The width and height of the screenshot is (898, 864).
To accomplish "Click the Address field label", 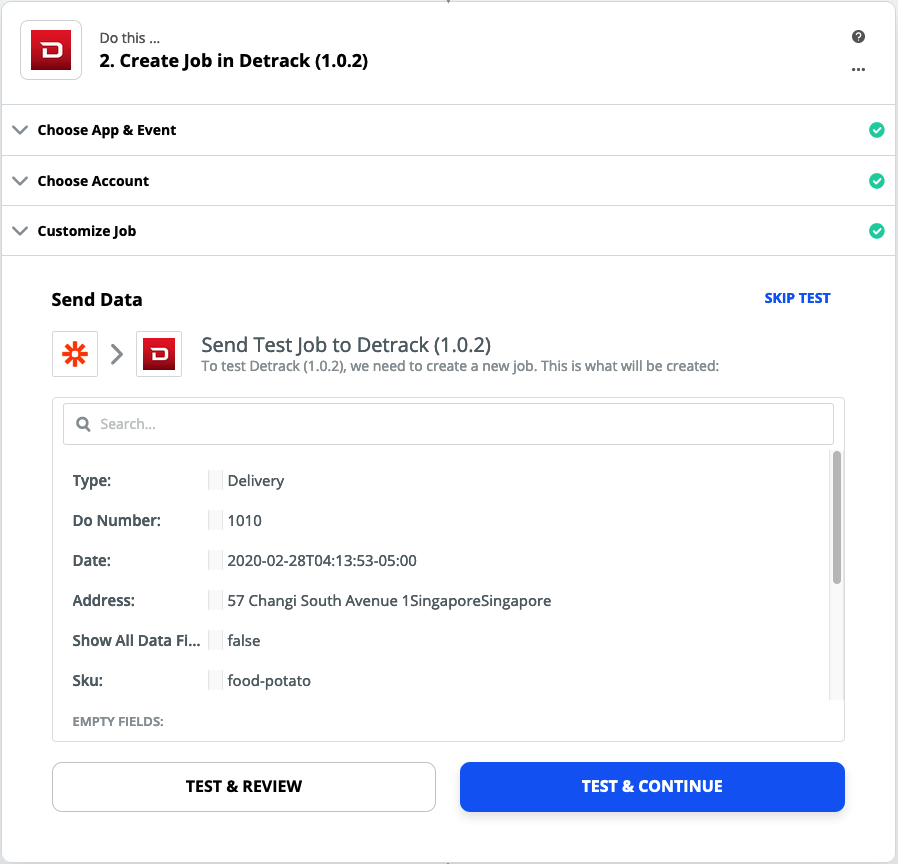I will click(x=103, y=600).
